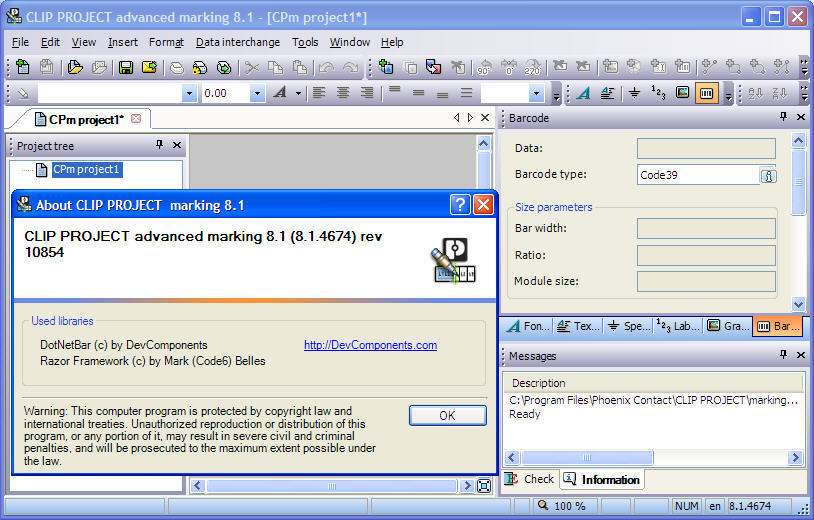Click the Barcode type info button

point(768,176)
